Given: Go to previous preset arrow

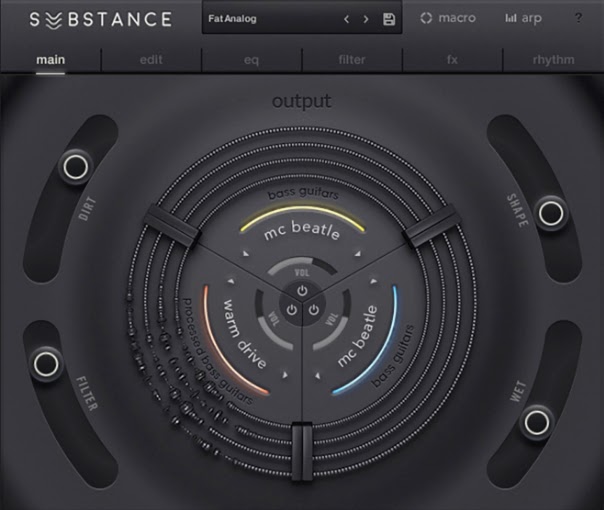Looking at the screenshot, I should point(346,19).
